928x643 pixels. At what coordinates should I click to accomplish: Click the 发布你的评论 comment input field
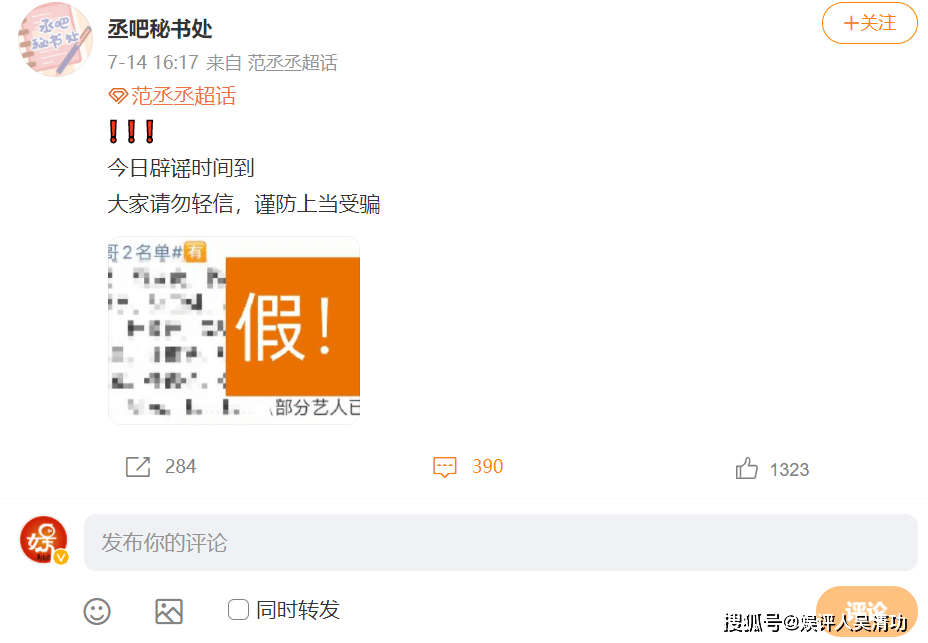(501, 542)
